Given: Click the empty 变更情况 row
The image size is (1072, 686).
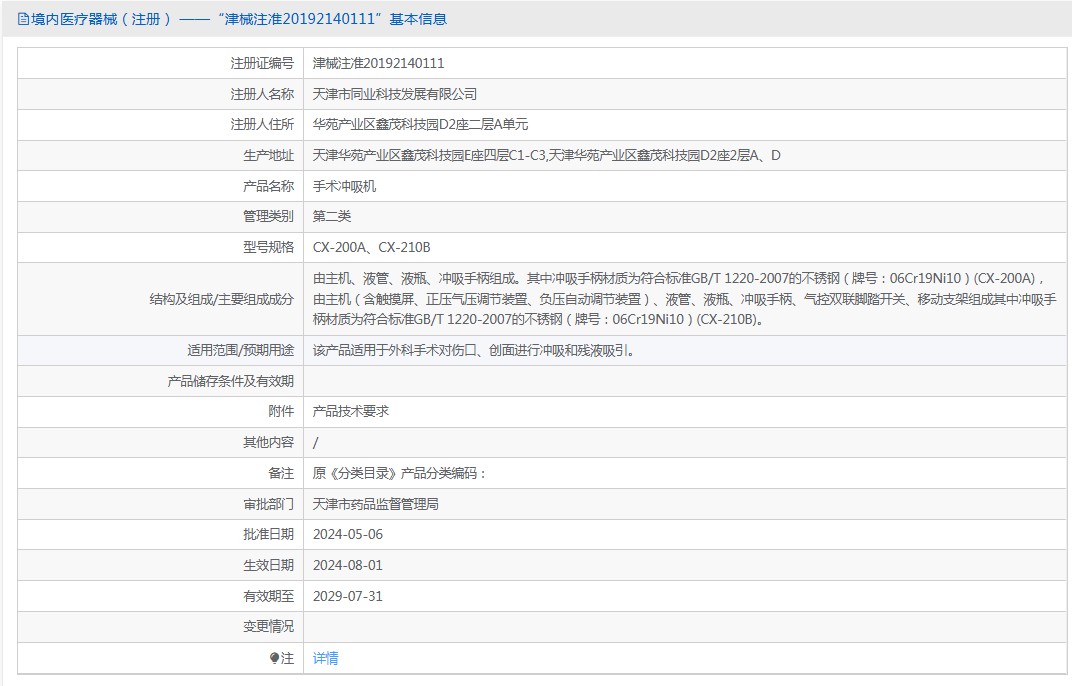Looking at the screenshot, I should pos(500,626).
